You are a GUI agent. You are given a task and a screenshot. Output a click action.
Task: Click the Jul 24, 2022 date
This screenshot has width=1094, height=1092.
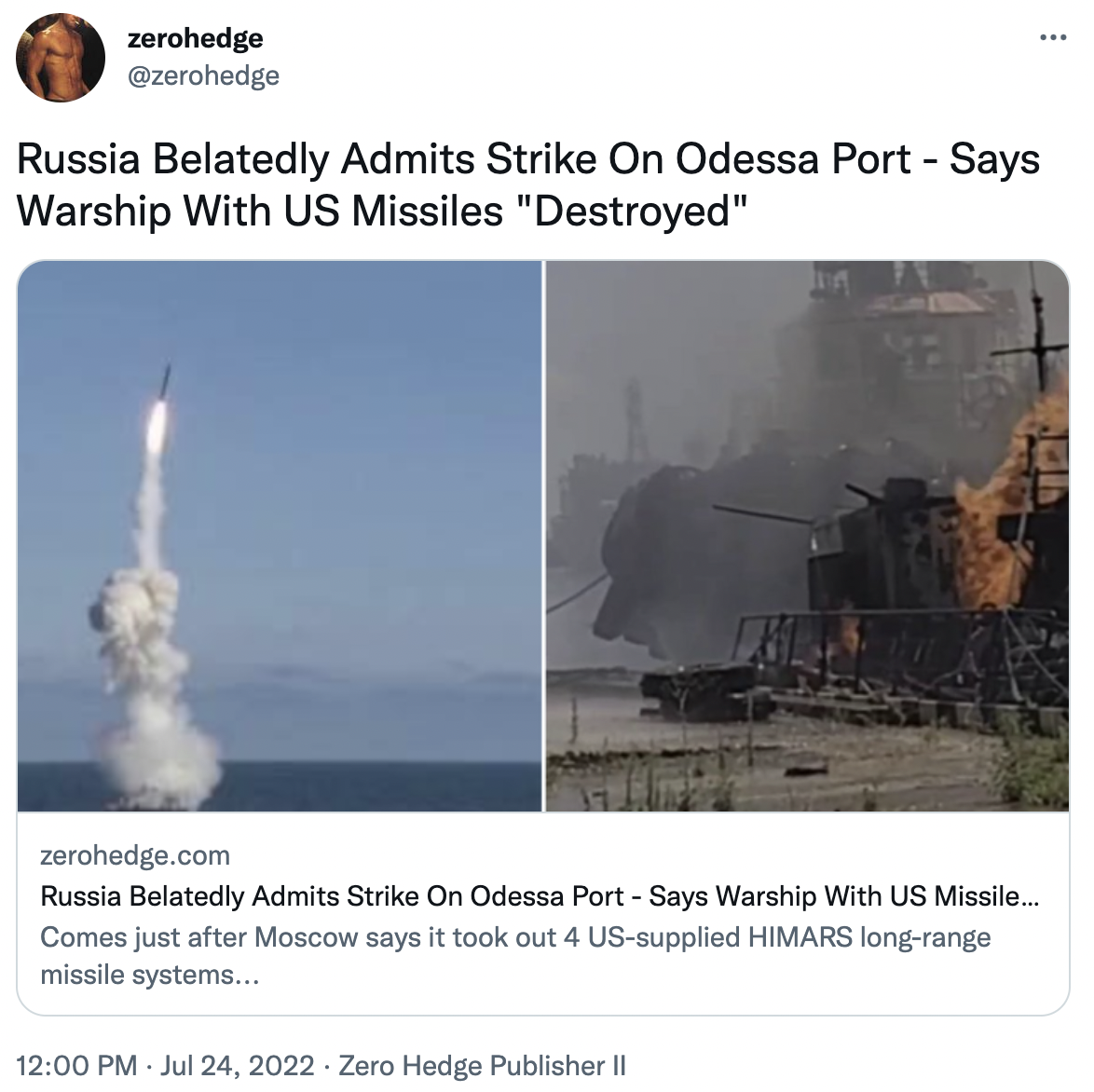[x=238, y=1066]
